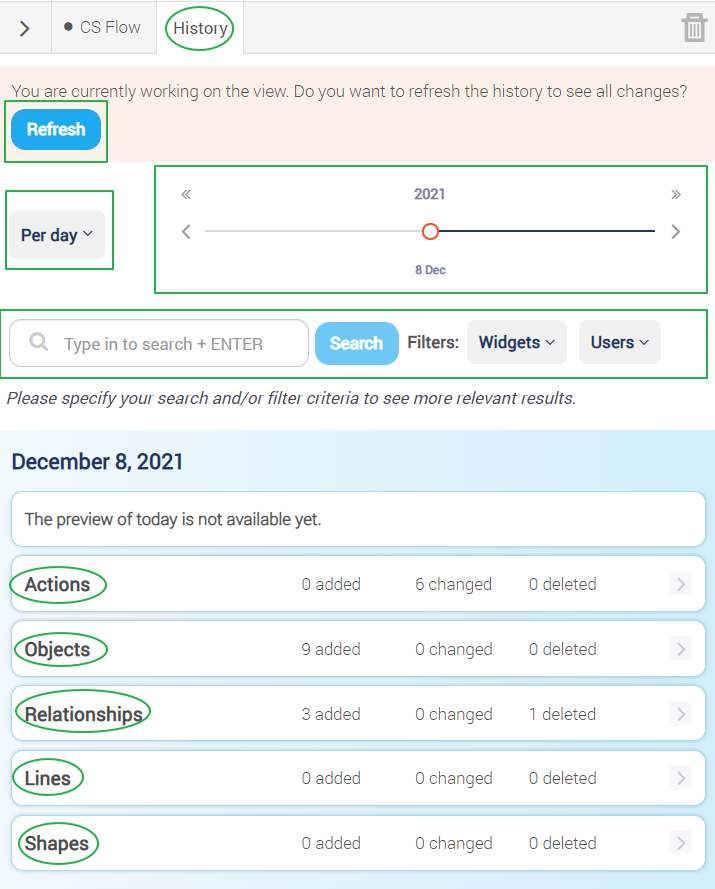Screen dimensions: 715x889
Task: Open the Per day dropdown
Action: 57,235
